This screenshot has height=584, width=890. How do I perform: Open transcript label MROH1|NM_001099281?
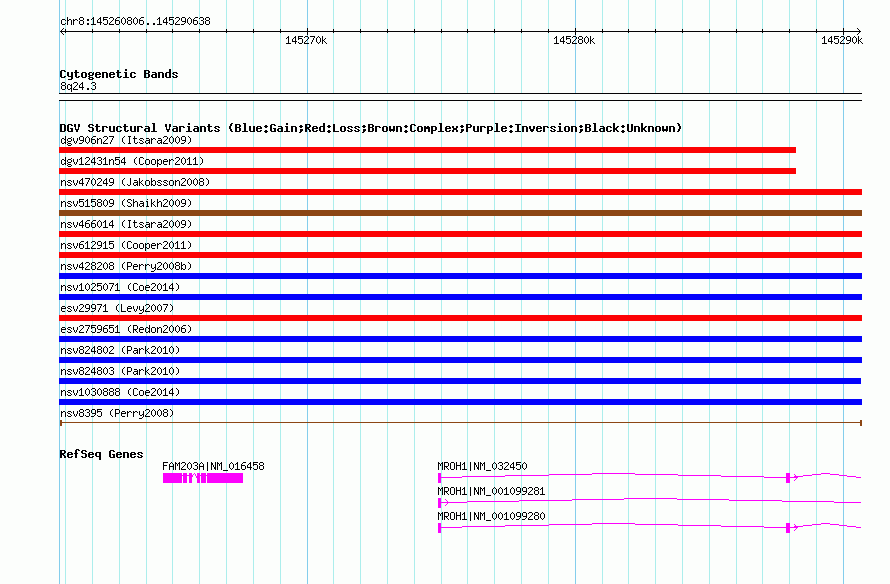tap(491, 491)
